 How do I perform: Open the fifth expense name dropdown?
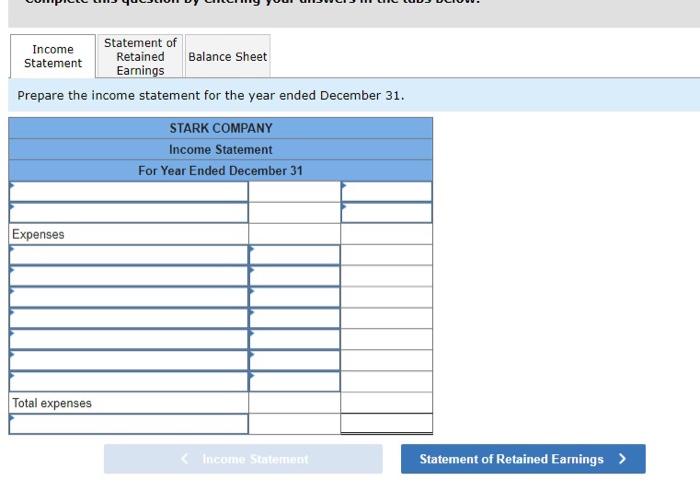click(x=129, y=339)
